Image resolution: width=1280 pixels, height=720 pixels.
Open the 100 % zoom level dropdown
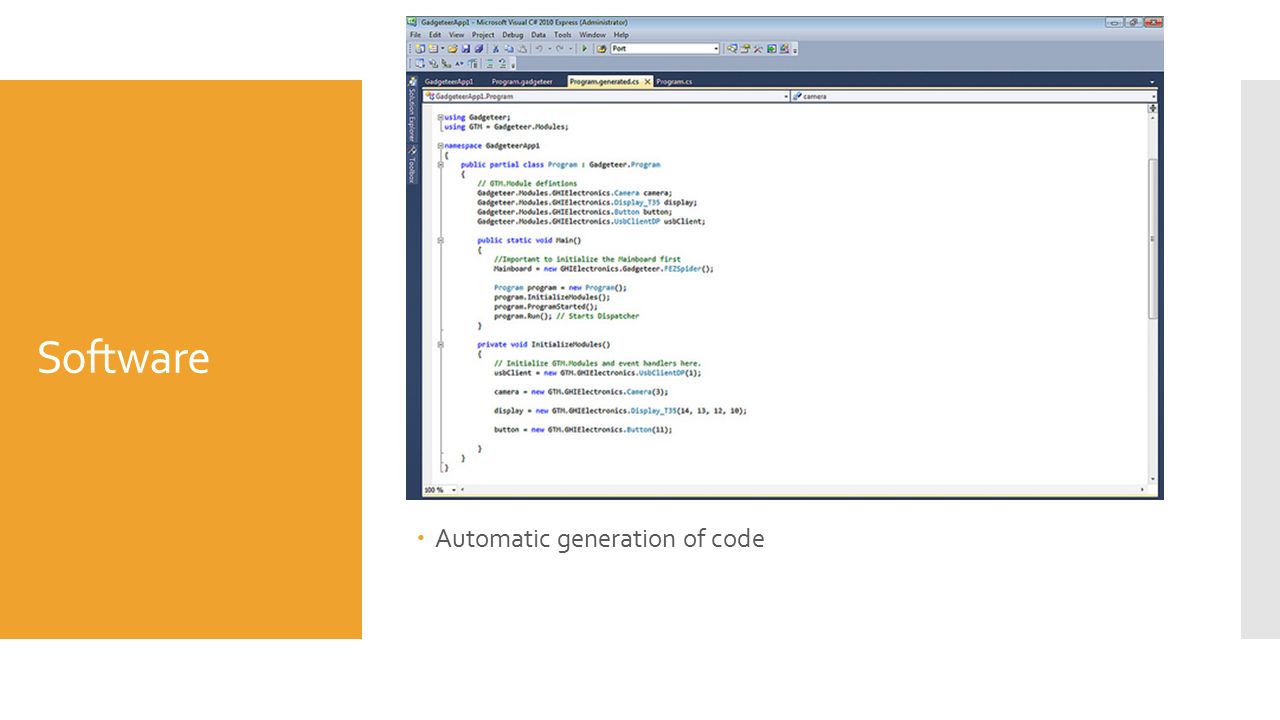click(x=454, y=490)
